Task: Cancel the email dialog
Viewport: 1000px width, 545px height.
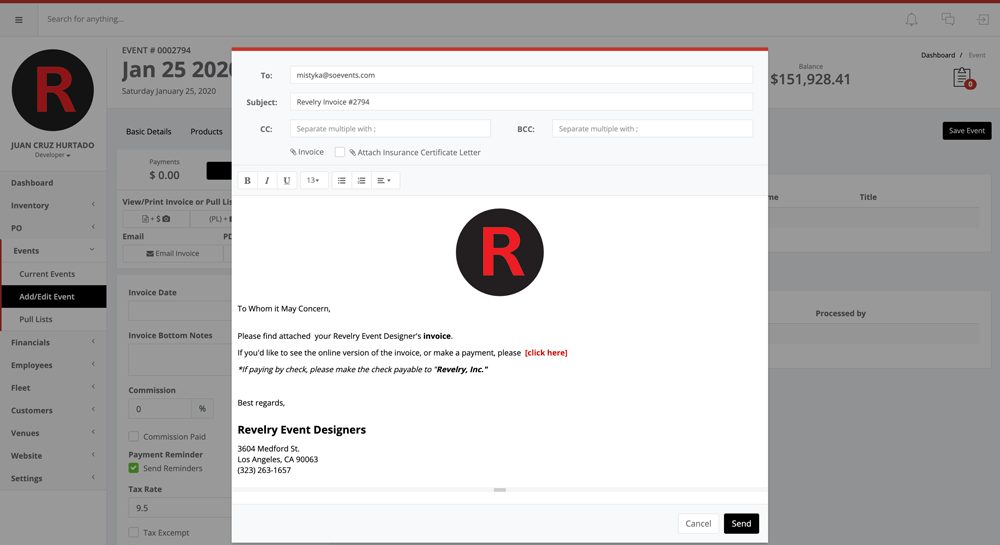Action: pos(698,523)
